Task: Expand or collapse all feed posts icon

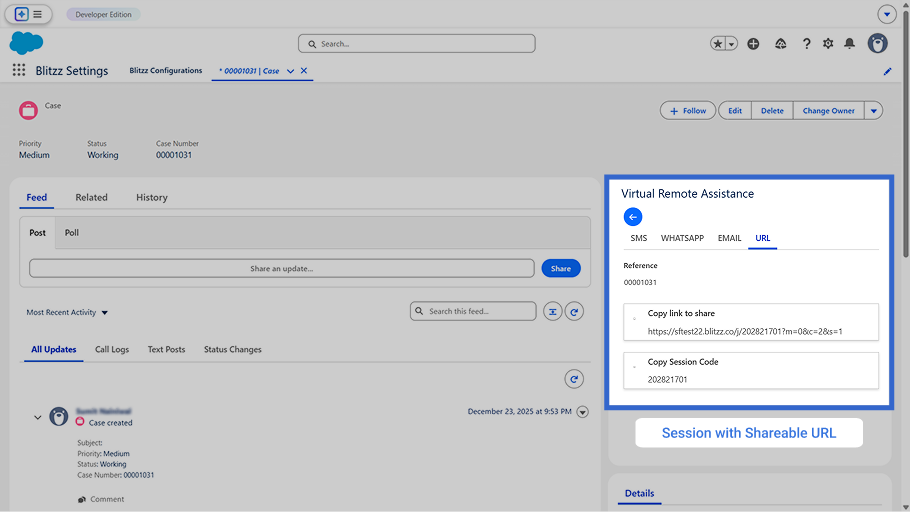Action: (x=553, y=312)
